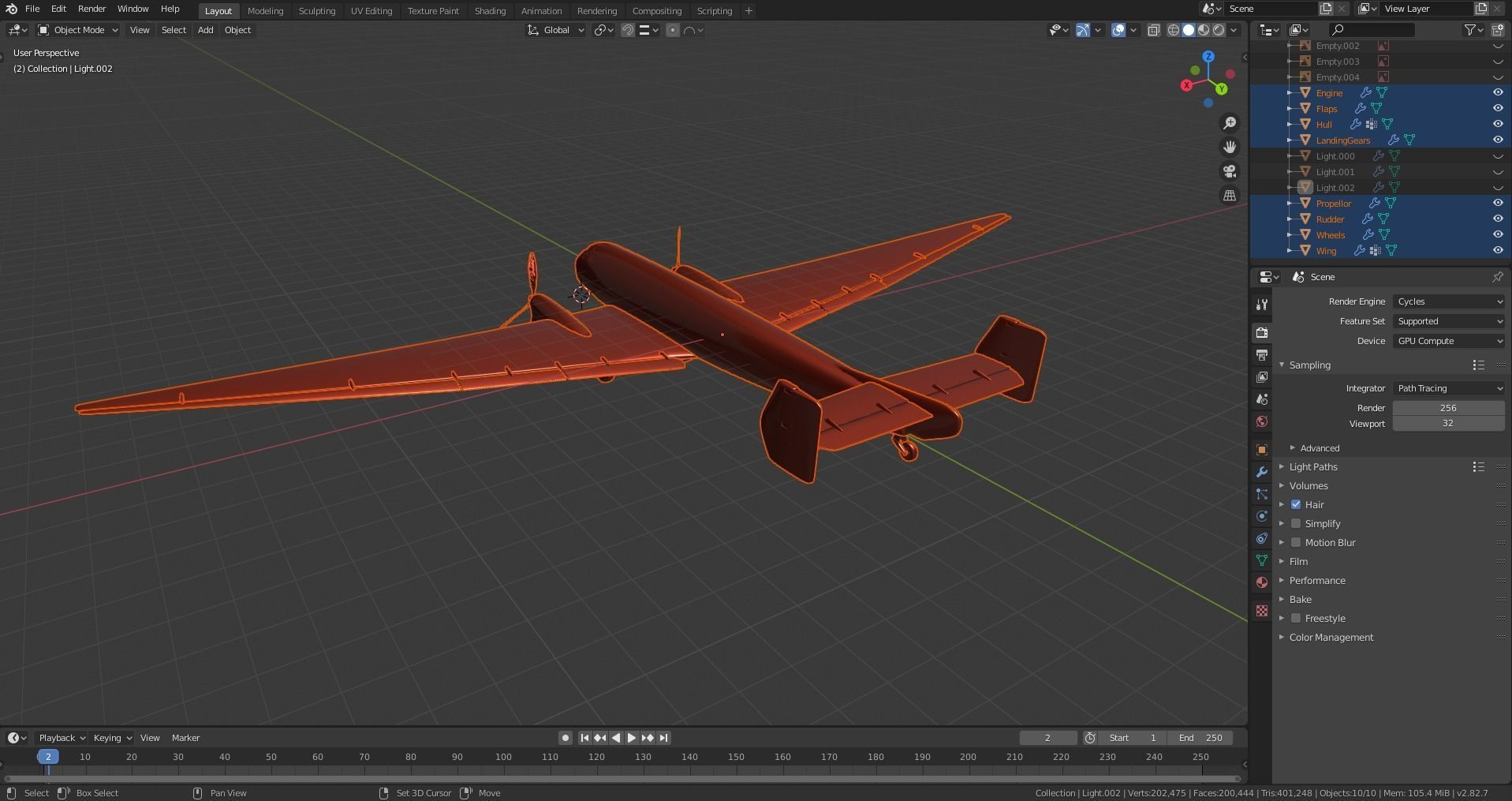Switch to the Shading workspace tab
The width and height of the screenshot is (1512, 801).
click(x=490, y=11)
